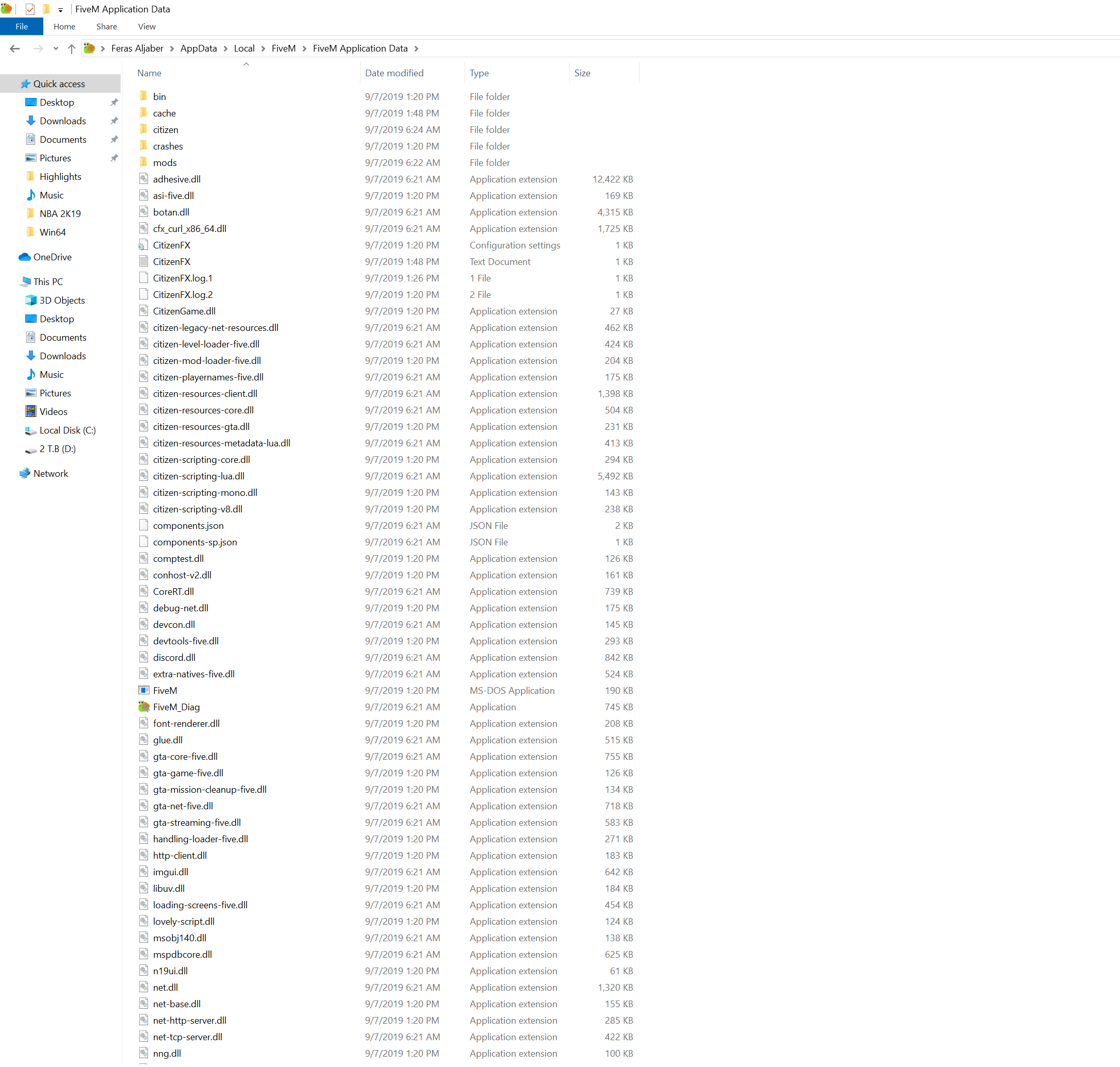The image size is (1120, 1067).
Task: Click the OneDrive cloud icon in sidebar
Action: tap(24, 257)
